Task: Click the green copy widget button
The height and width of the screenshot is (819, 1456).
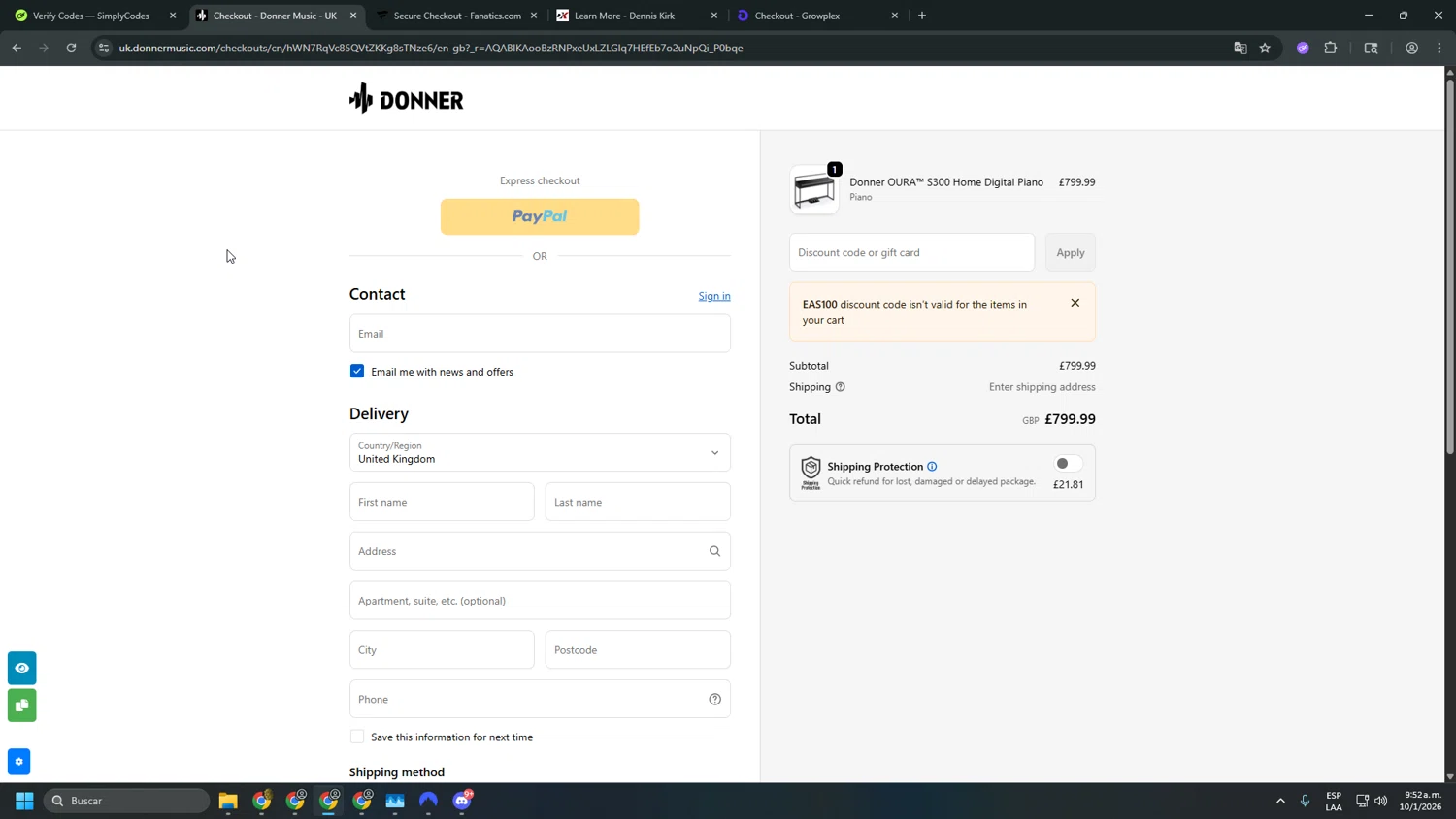Action: point(22,705)
